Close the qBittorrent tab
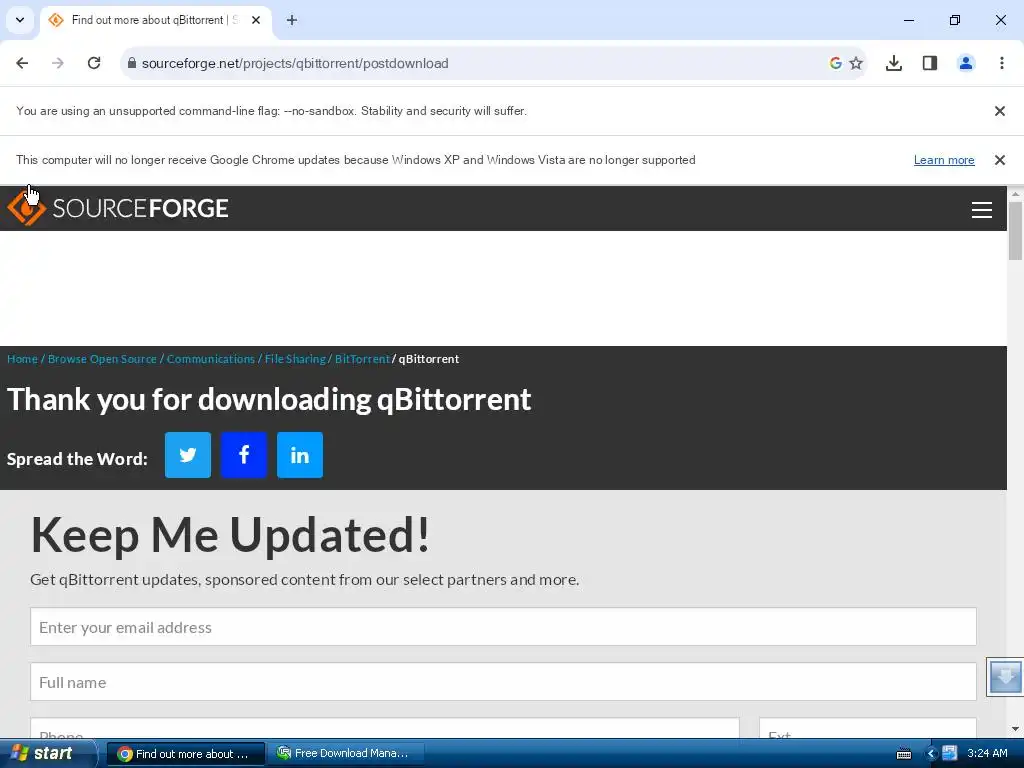 pyautogui.click(x=256, y=20)
